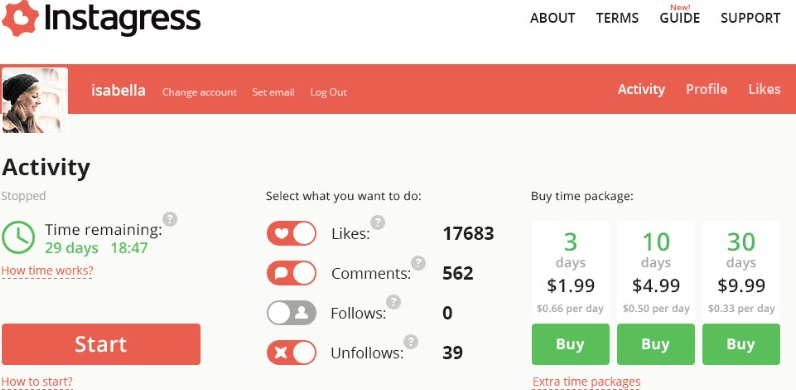This screenshot has height=390, width=796.
Task: Turn off the Unfollows switch
Action: (291, 352)
